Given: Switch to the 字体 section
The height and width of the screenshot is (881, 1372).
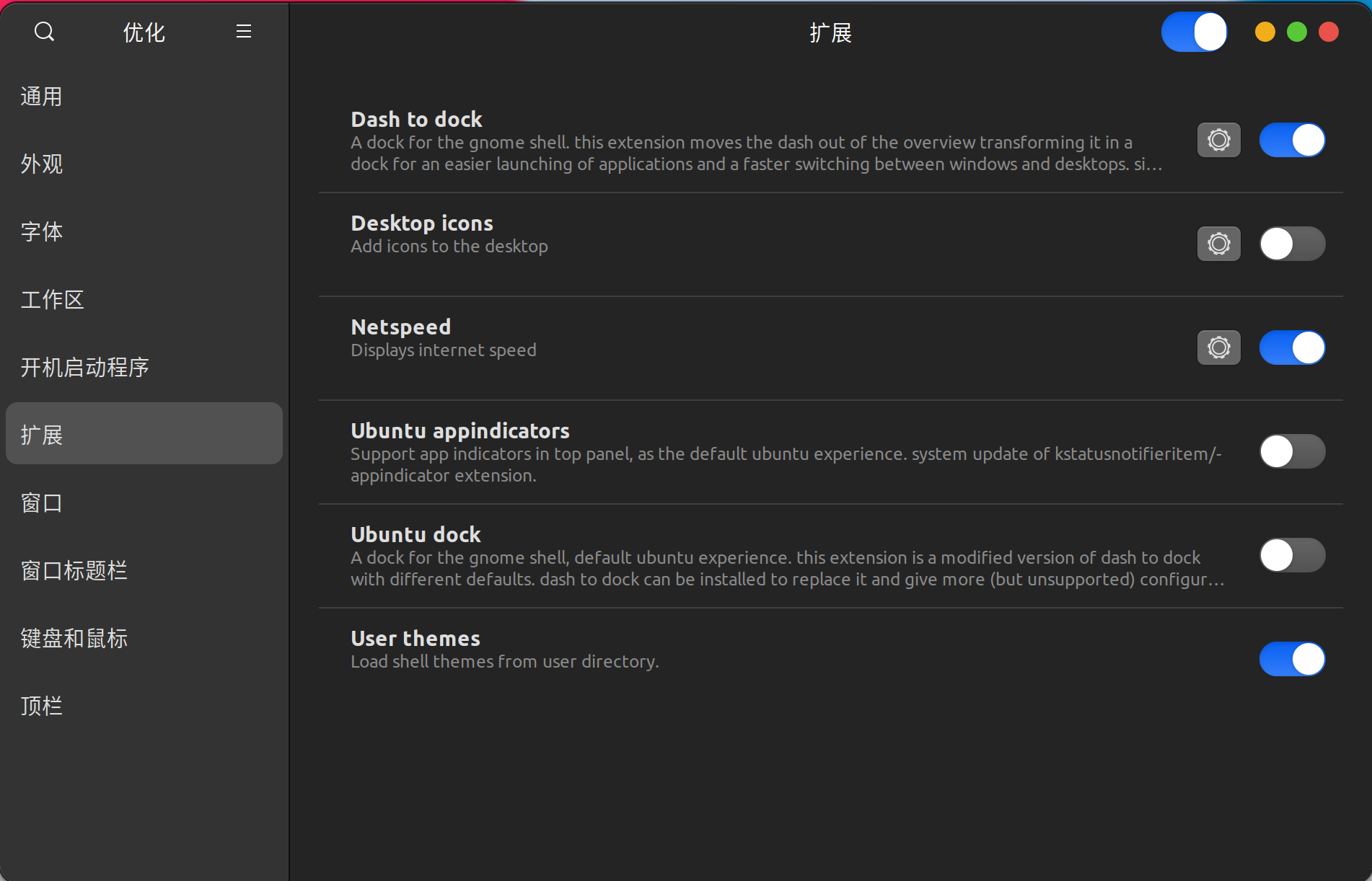Looking at the screenshot, I should 42,231.
